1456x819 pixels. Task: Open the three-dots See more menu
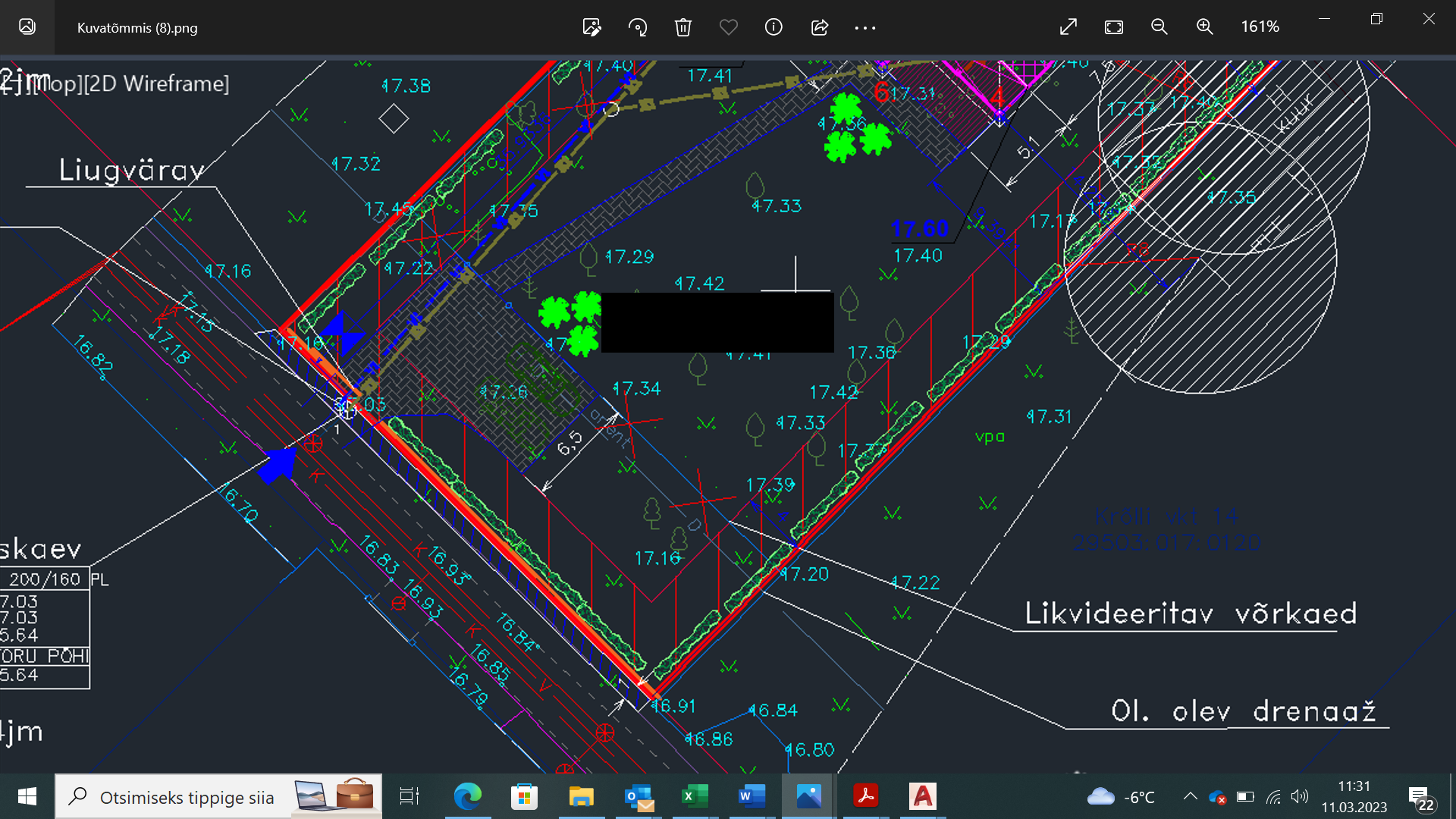[x=865, y=27]
